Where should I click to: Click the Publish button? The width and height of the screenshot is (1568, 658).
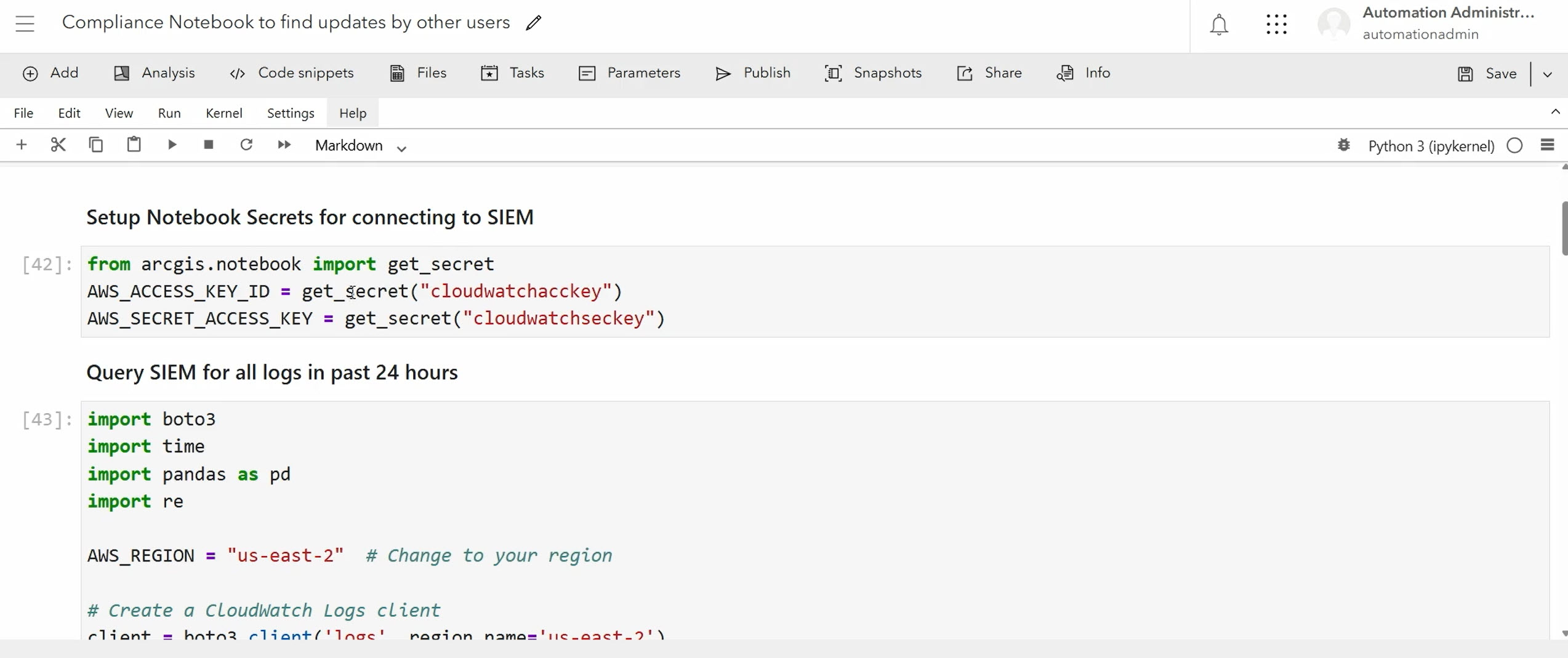[x=753, y=73]
